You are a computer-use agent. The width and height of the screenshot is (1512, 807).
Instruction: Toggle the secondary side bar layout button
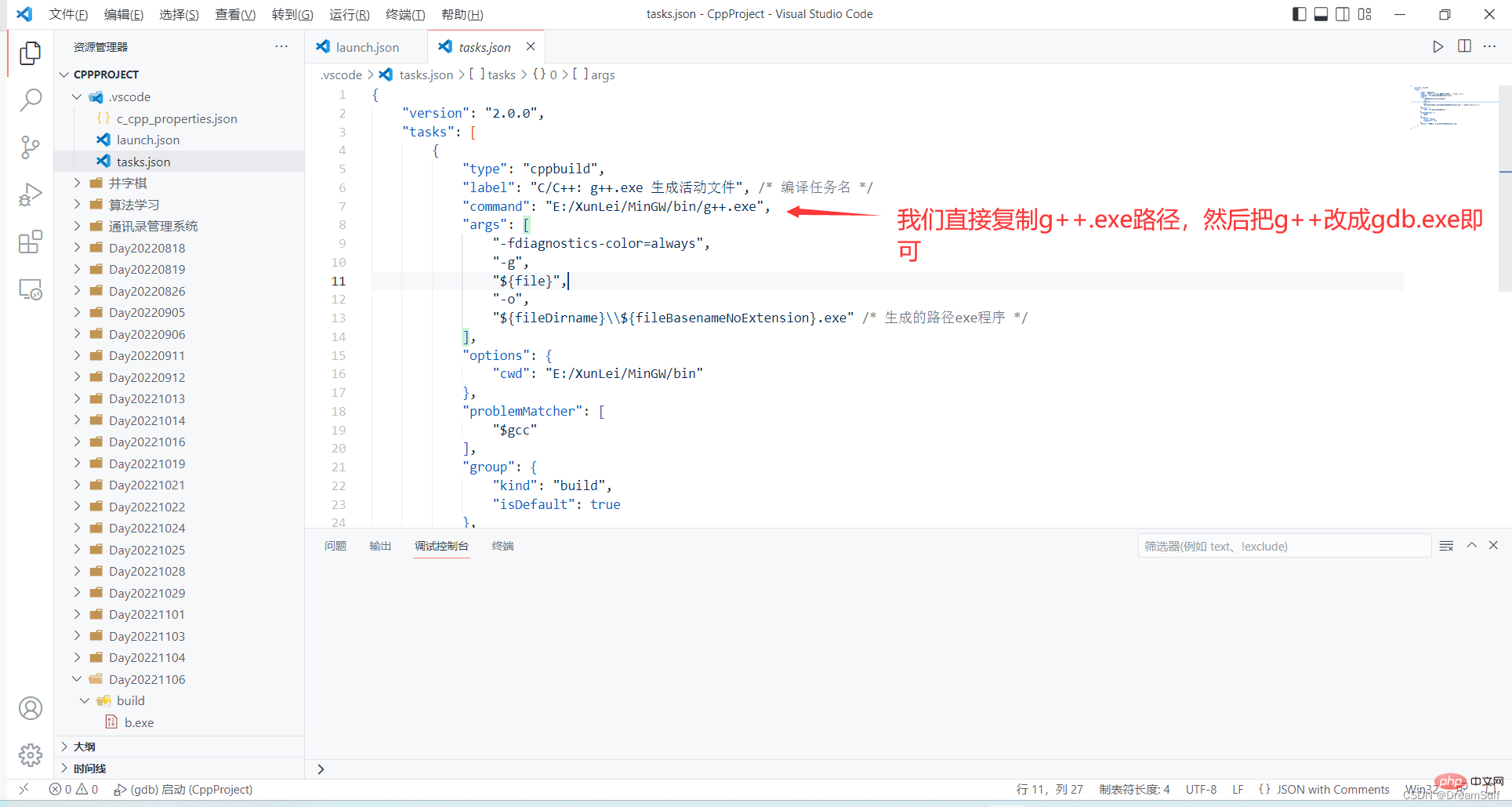tap(1343, 14)
